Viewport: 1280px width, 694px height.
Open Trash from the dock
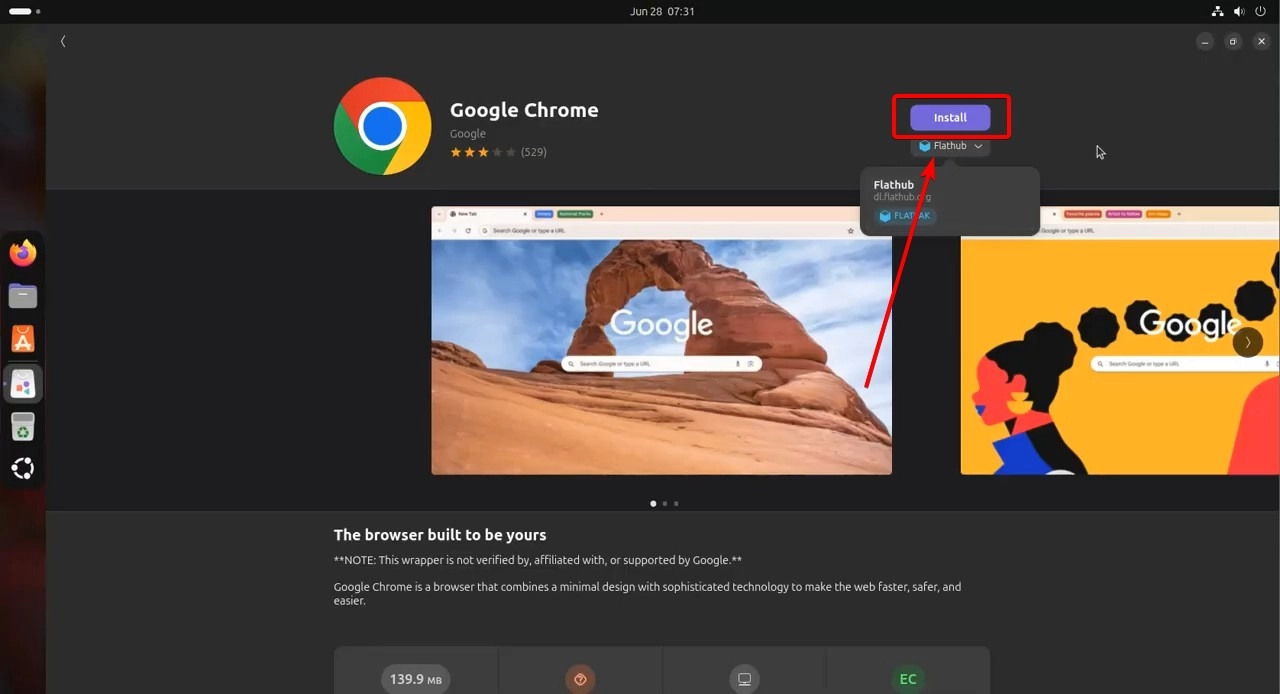click(23, 426)
